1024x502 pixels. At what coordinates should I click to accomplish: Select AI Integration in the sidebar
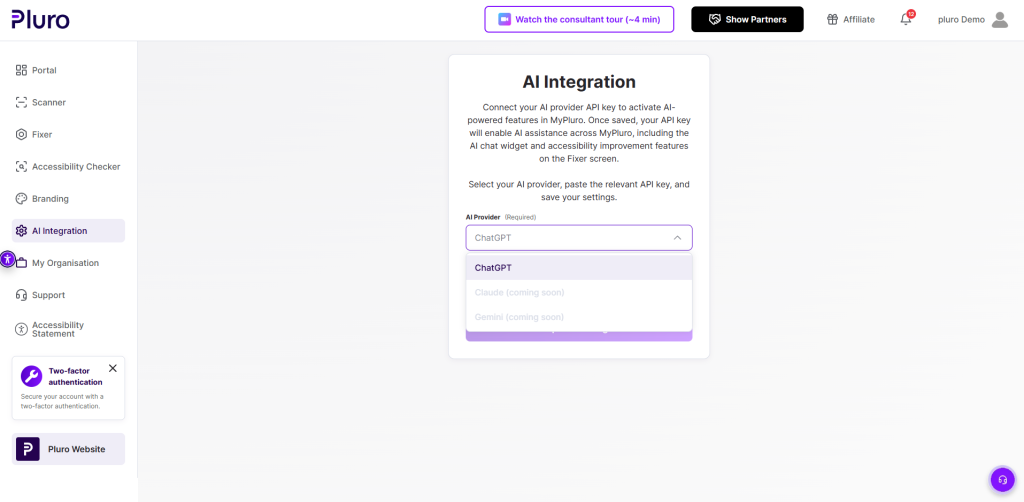click(68, 230)
